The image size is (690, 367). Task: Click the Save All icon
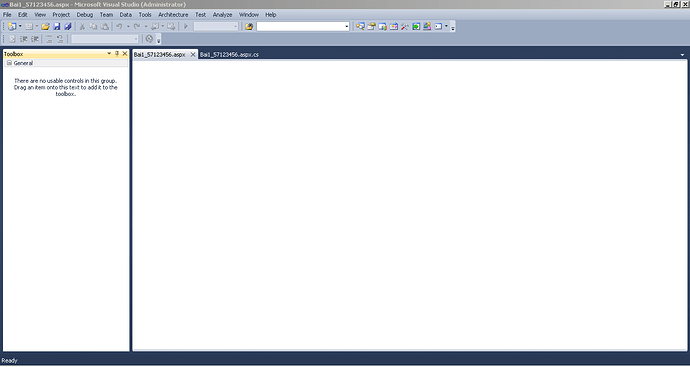[68, 26]
